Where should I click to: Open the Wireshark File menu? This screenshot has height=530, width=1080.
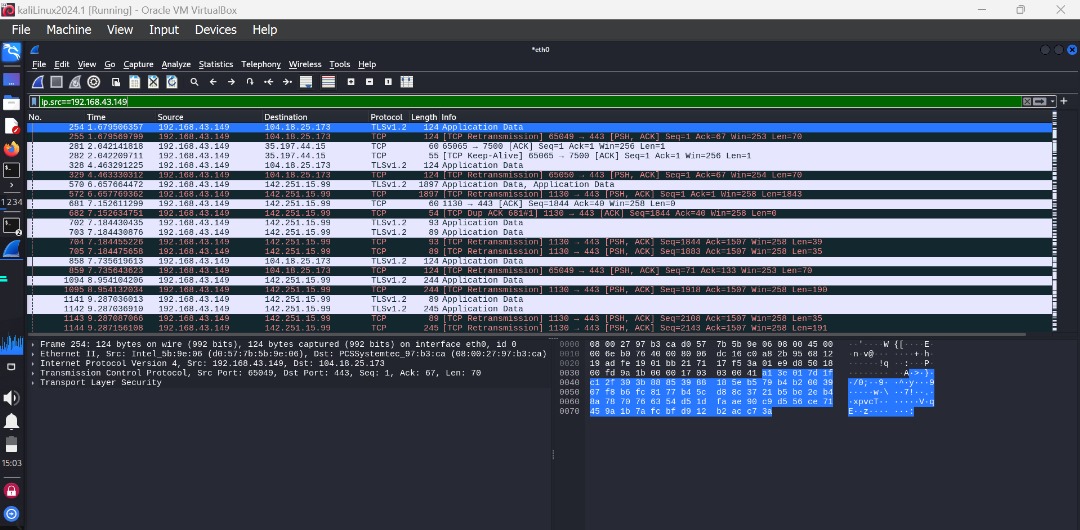39,64
